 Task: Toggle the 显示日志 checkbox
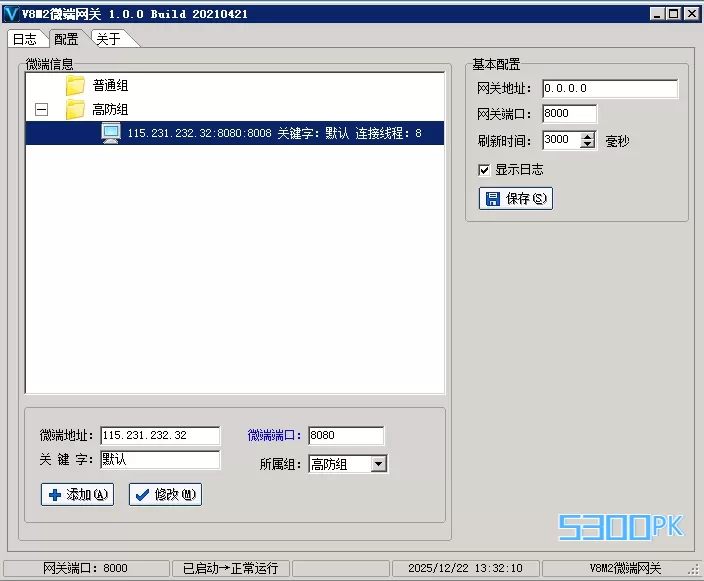coord(484,170)
